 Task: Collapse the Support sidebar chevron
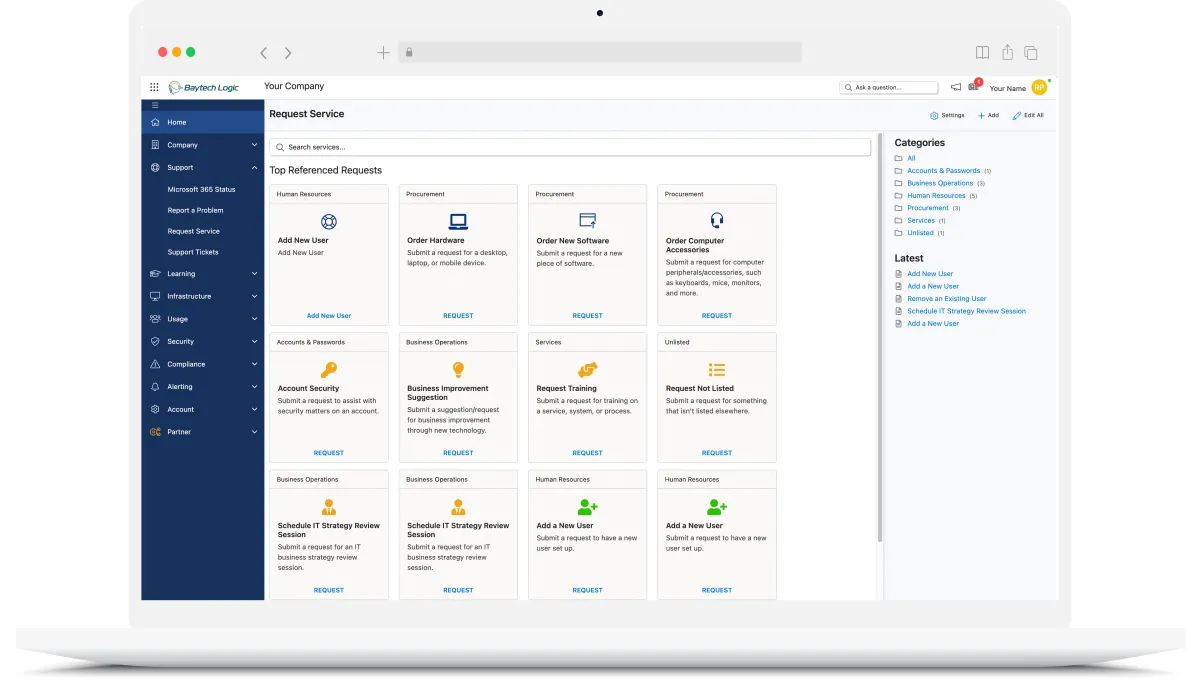pos(254,168)
